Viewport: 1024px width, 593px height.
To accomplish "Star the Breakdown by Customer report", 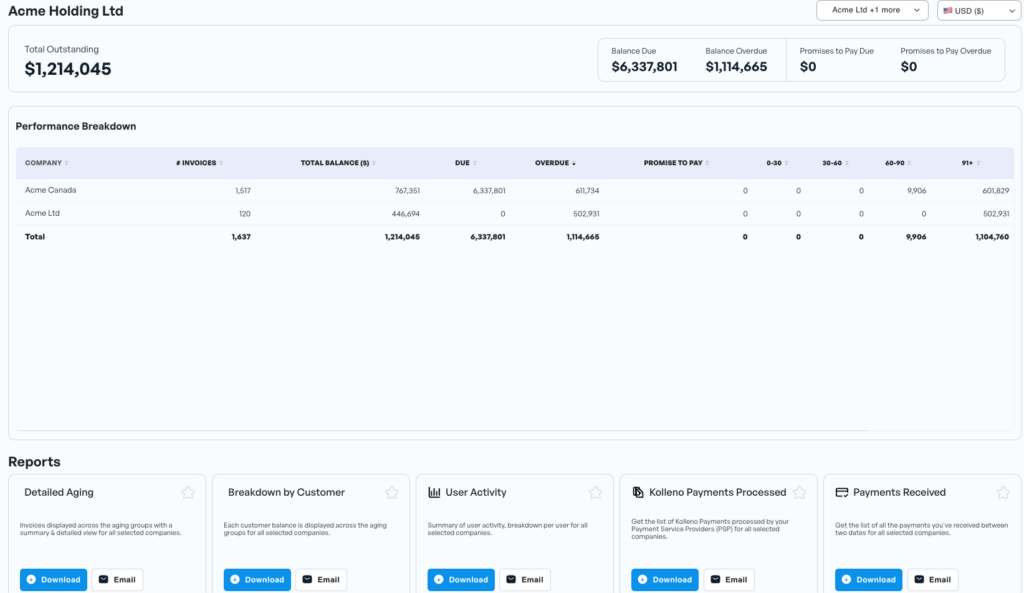I will point(392,492).
